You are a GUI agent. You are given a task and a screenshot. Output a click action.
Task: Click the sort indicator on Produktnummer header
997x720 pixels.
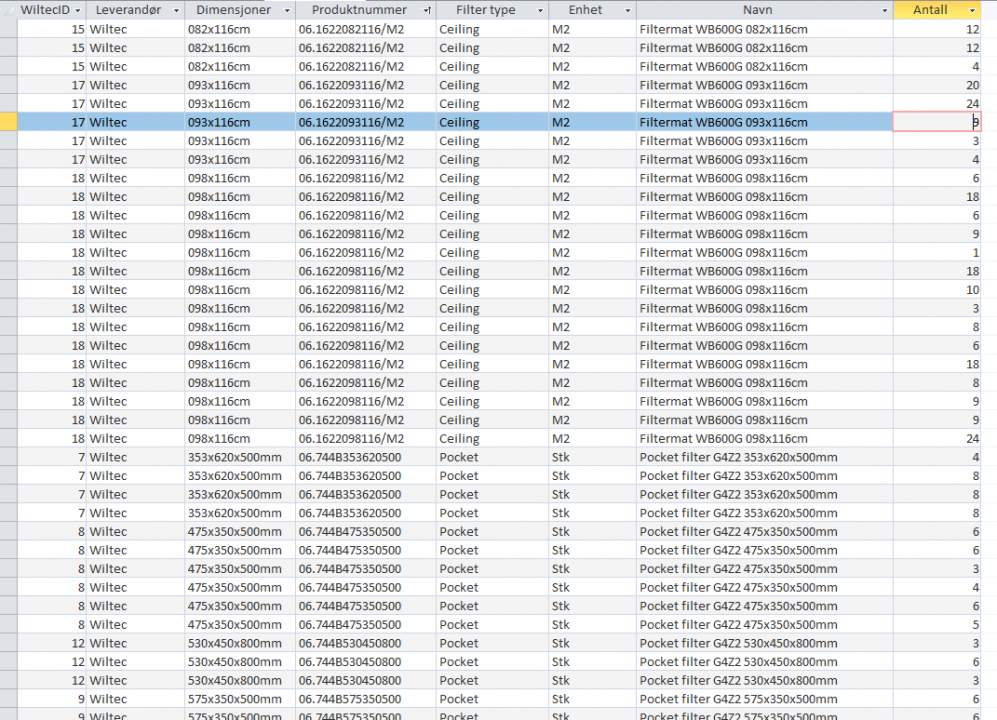tap(430, 10)
